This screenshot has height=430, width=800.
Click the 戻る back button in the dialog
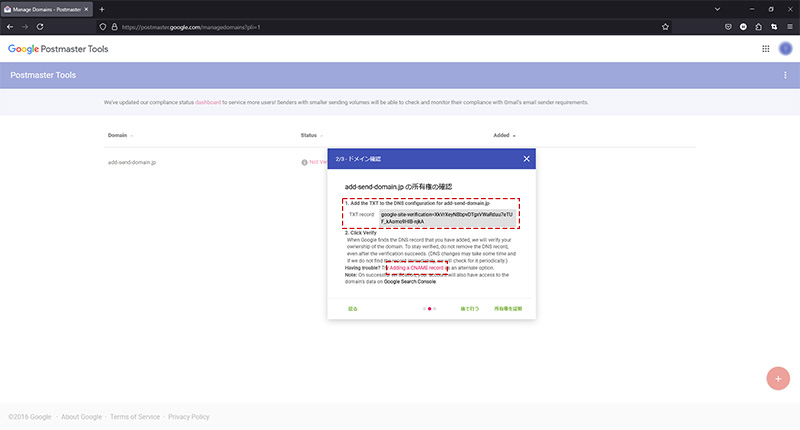[x=353, y=309]
